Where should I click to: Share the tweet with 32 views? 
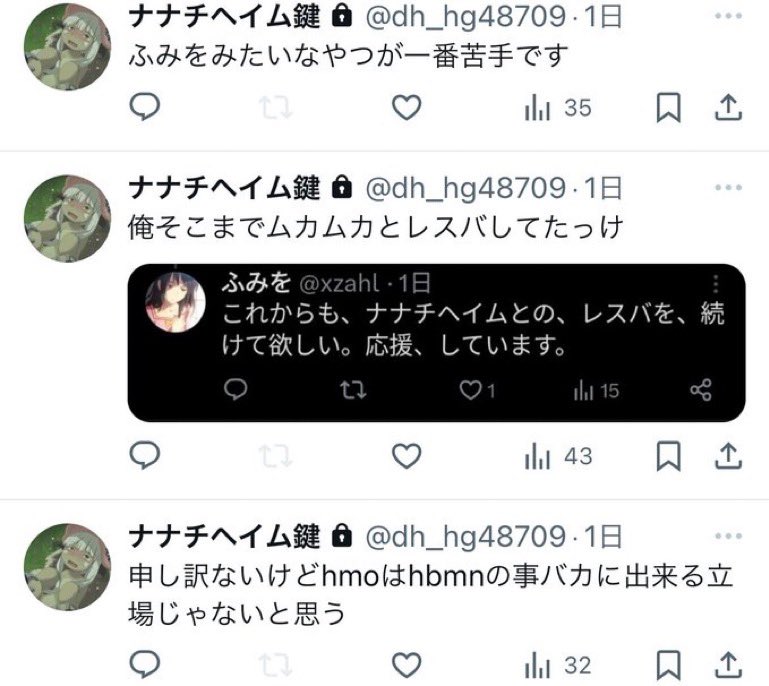728,665
